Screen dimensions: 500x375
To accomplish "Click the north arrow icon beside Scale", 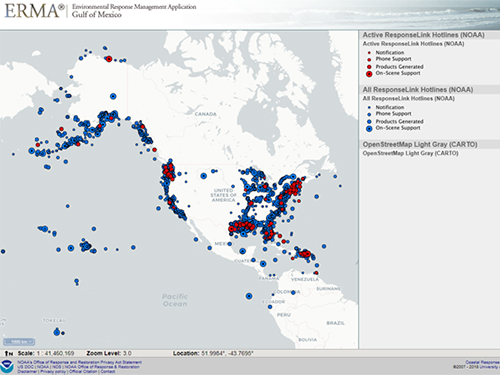I will pos(9,353).
